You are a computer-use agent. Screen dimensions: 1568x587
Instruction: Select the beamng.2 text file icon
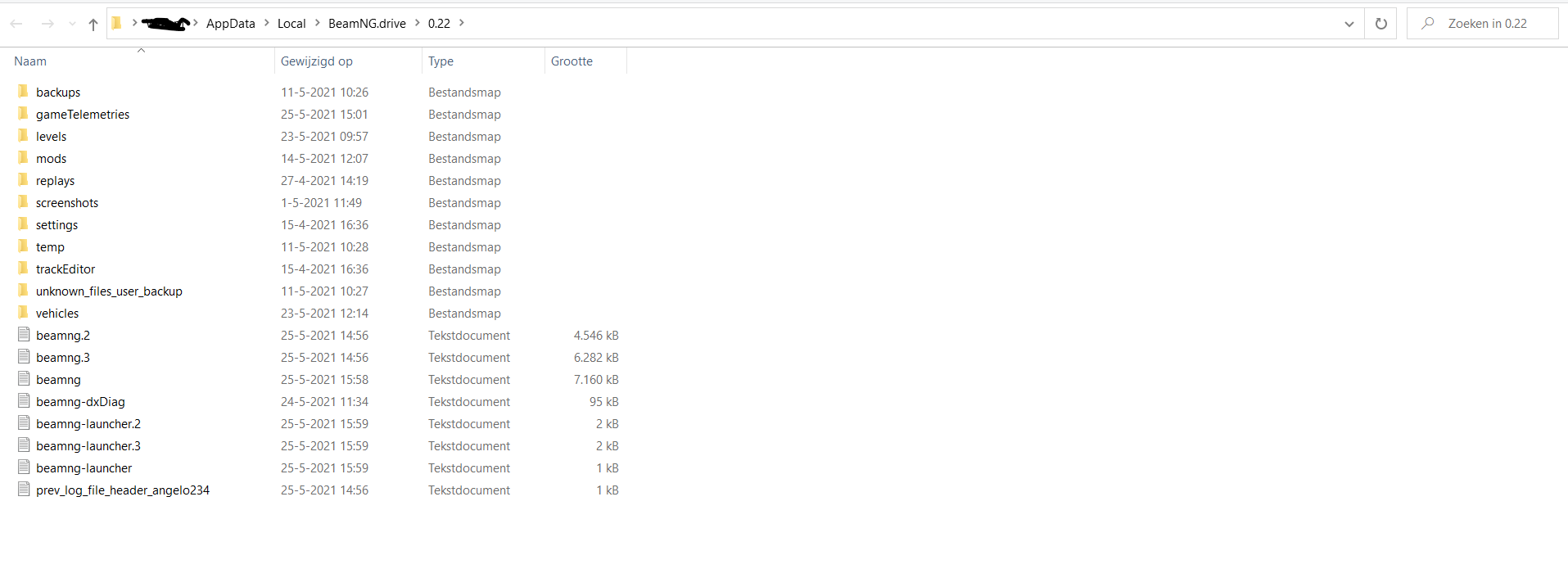point(24,334)
